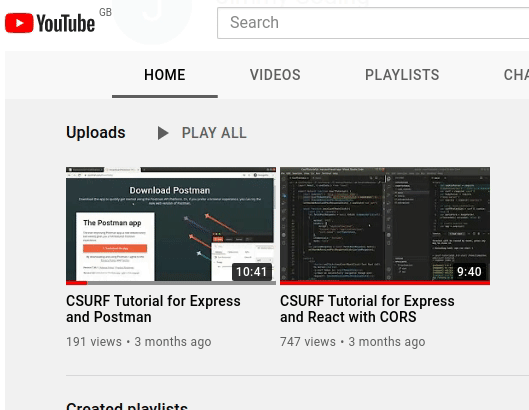This screenshot has height=410, width=529.
Task: Click the full red progress bar under CORS video
Action: pos(385,283)
